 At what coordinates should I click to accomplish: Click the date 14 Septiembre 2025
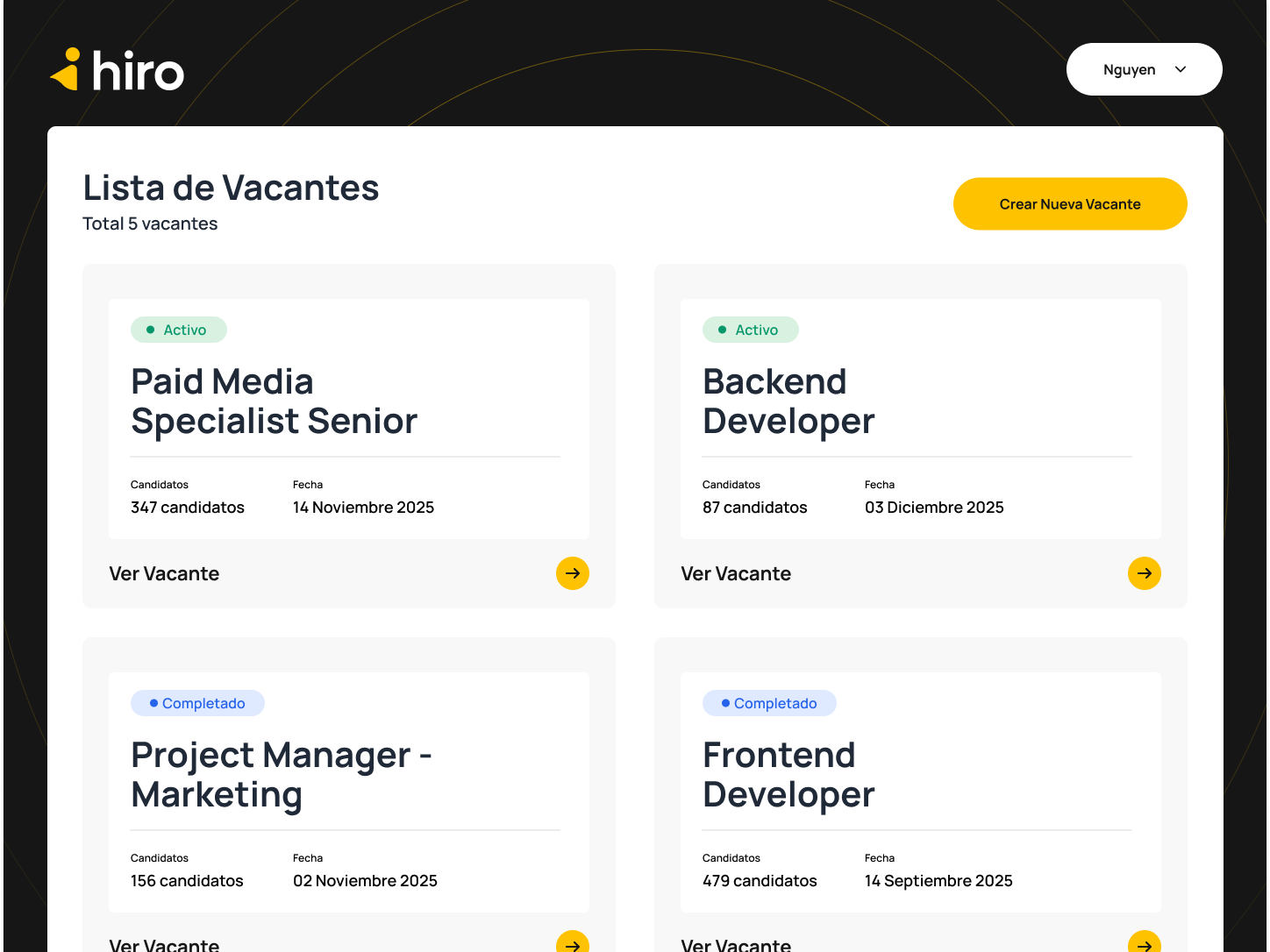click(x=938, y=881)
